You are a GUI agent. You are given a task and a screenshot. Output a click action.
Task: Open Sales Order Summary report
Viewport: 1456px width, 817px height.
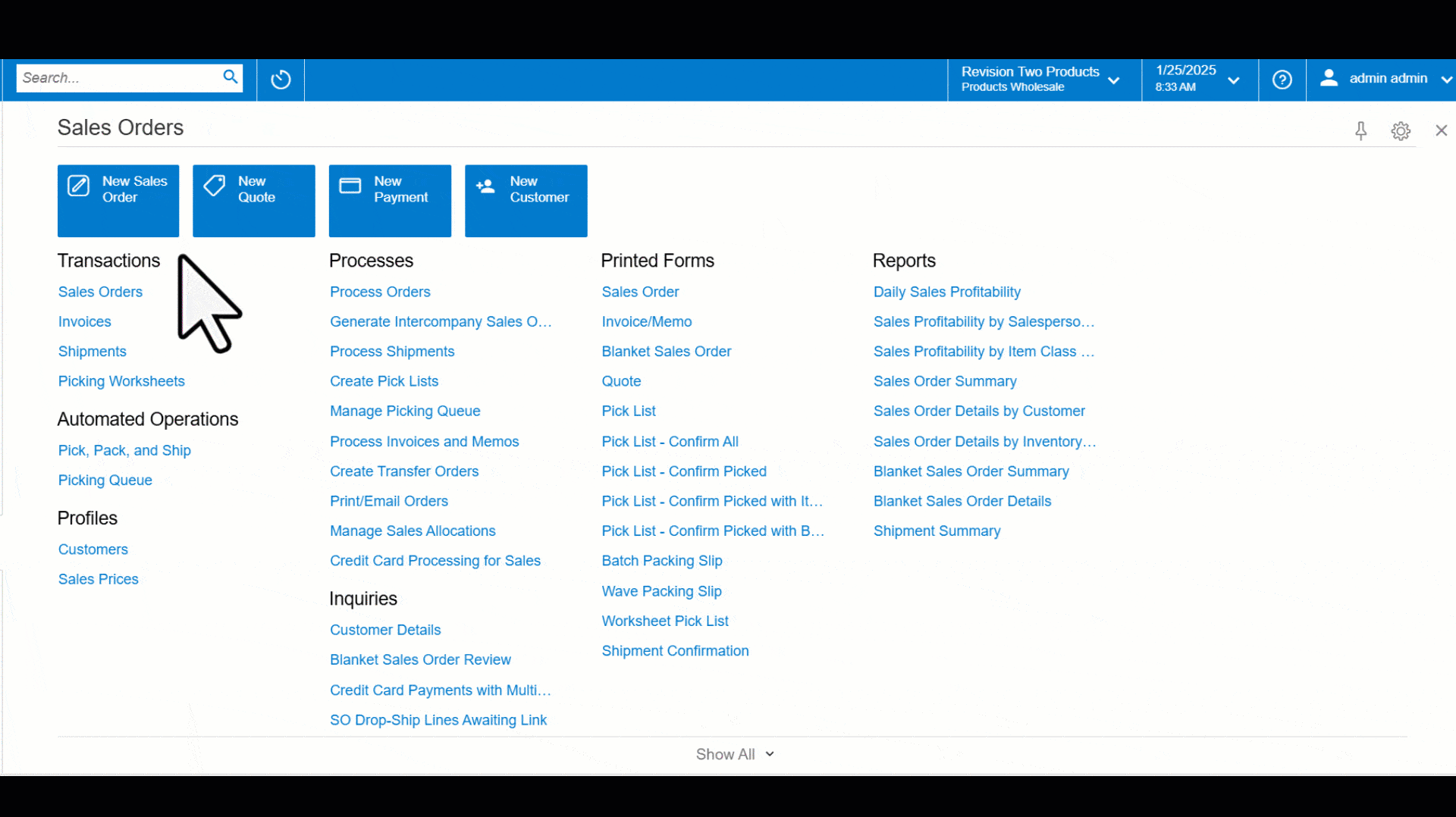coord(945,381)
